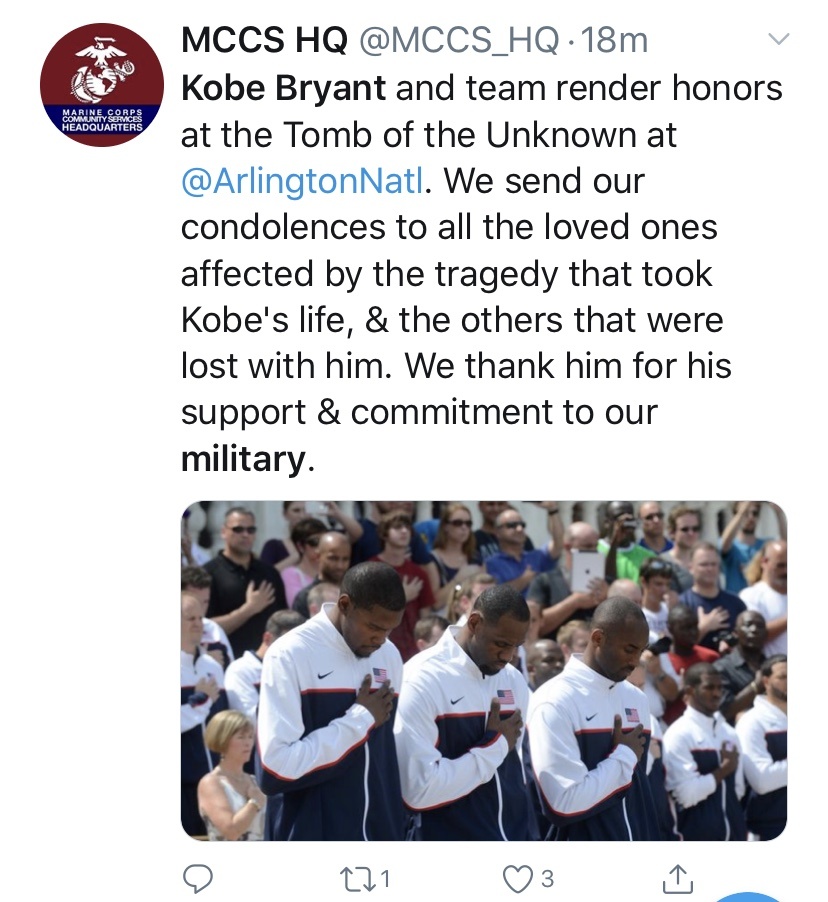Click the 18m timestamp
Image resolution: width=828 pixels, height=902 pixels.
pyautogui.click(x=614, y=40)
